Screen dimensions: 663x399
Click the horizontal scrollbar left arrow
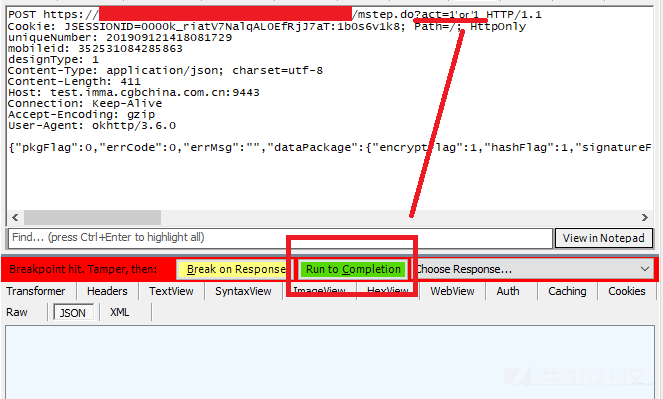pos(15,218)
